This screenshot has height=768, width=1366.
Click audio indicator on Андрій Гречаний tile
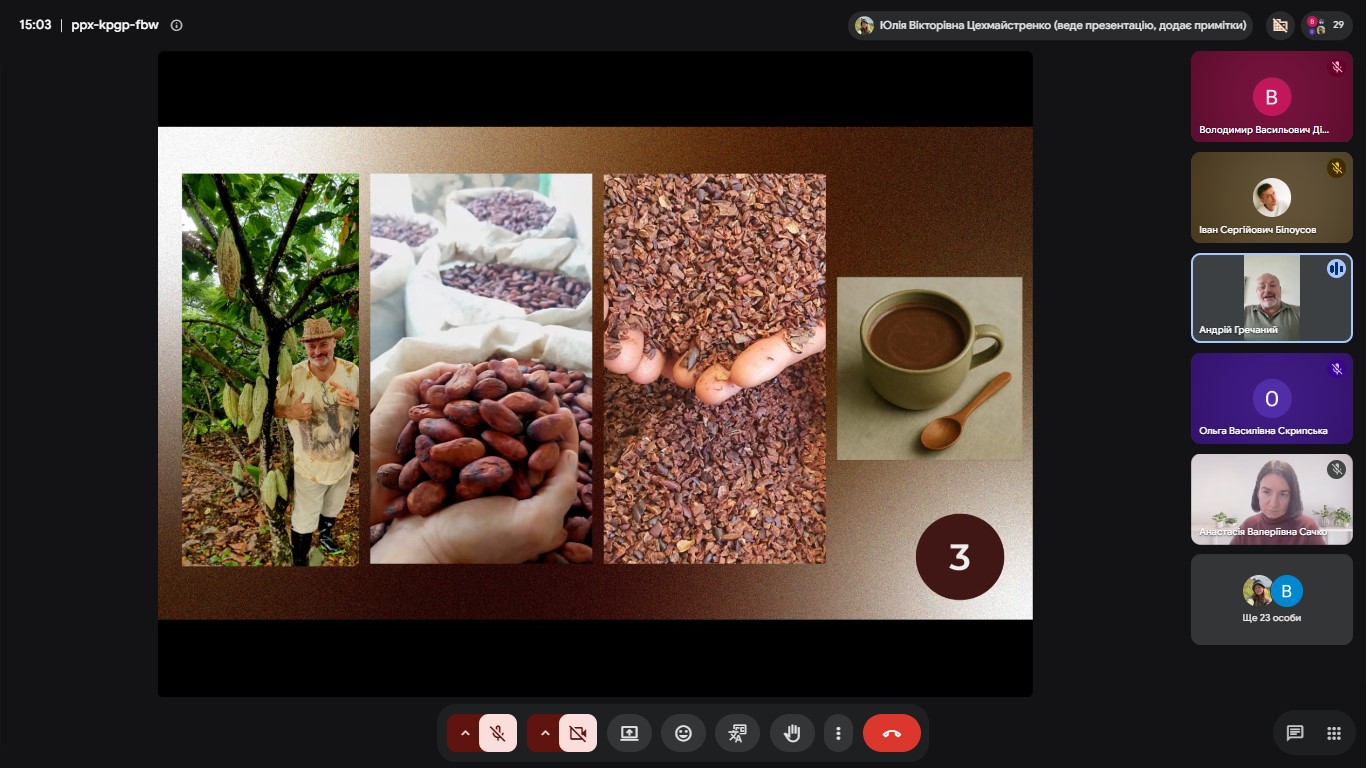tap(1336, 268)
